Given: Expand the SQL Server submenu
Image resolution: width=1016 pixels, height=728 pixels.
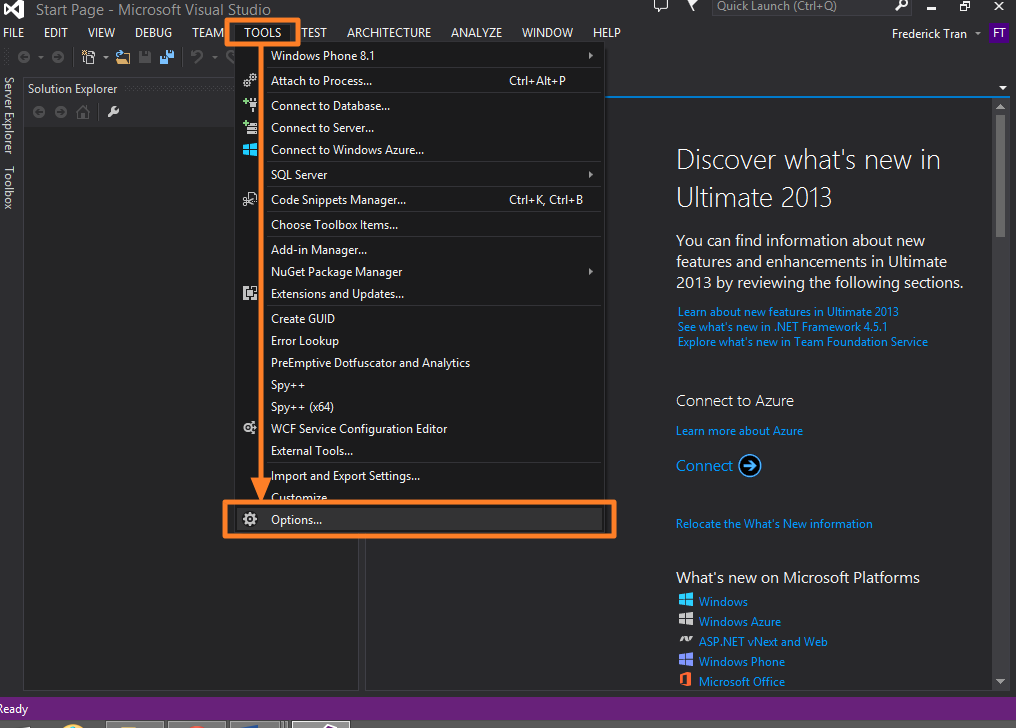Looking at the screenshot, I should (x=591, y=175).
